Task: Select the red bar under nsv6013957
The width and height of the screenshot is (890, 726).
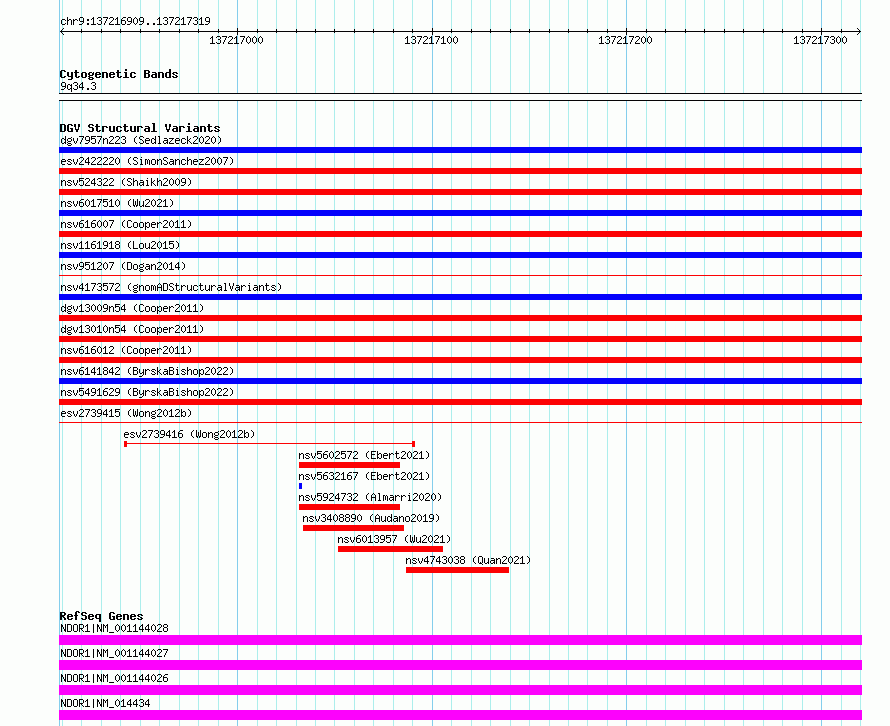Action: pos(390,549)
